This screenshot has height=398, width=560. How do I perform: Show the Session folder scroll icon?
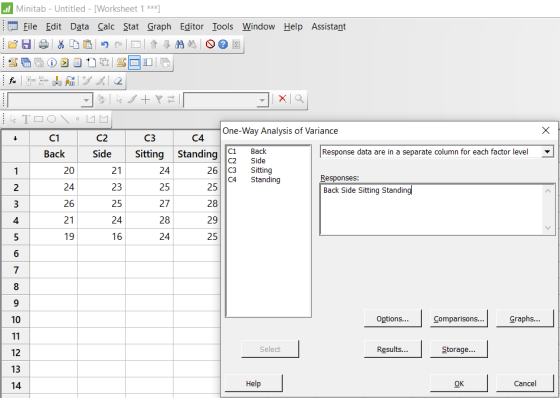click(13, 63)
